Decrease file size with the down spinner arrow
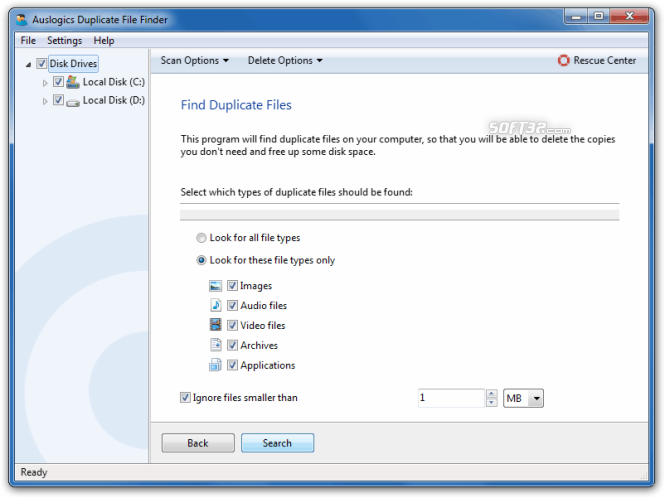 pos(492,403)
